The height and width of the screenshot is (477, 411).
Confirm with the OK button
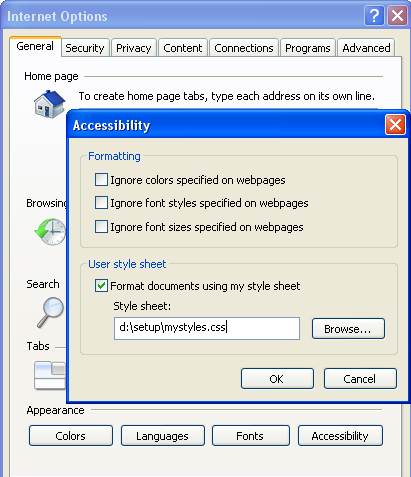coord(277,379)
